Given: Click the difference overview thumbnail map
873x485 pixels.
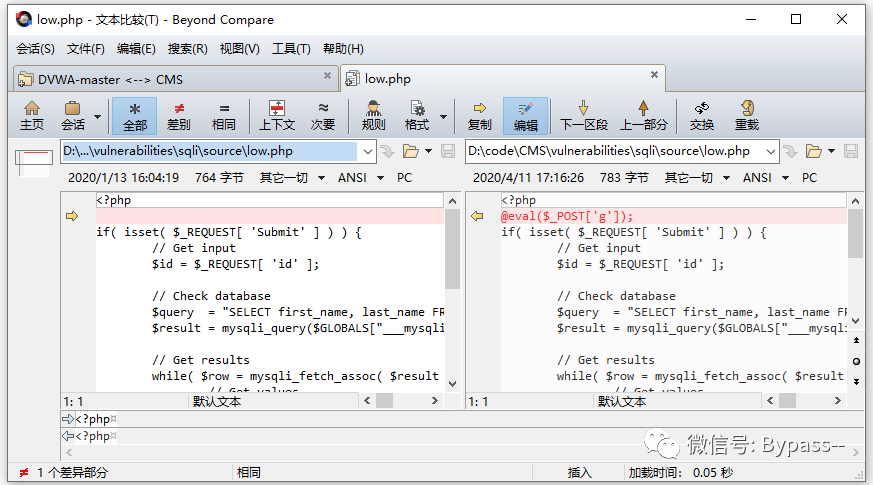Looking at the screenshot, I should click(34, 163).
